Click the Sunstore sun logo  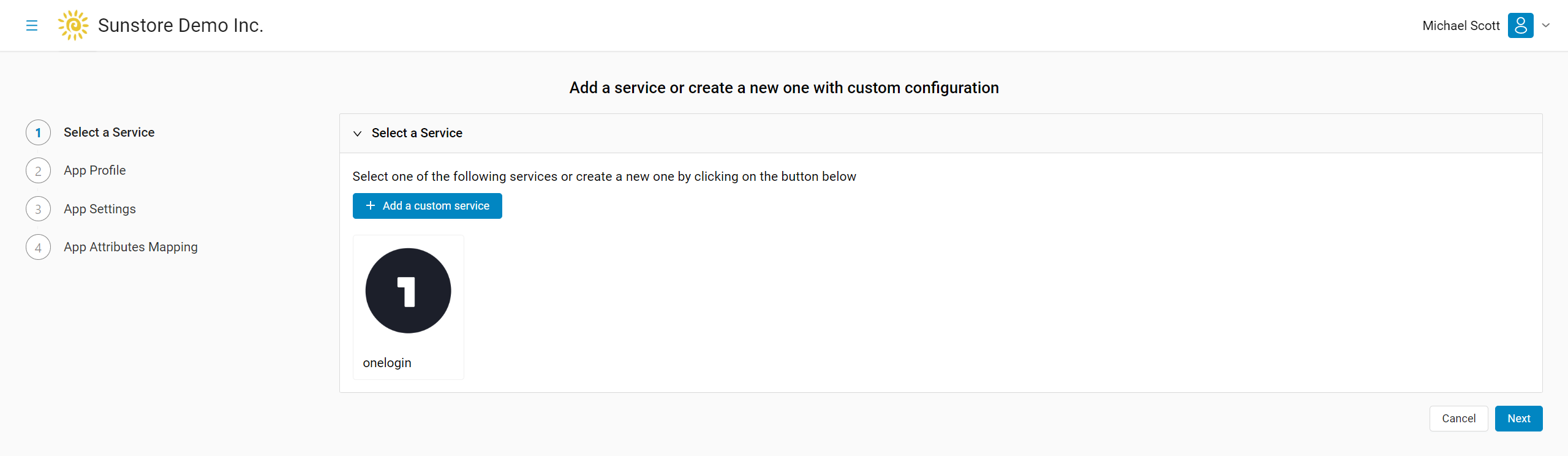pyautogui.click(x=73, y=25)
